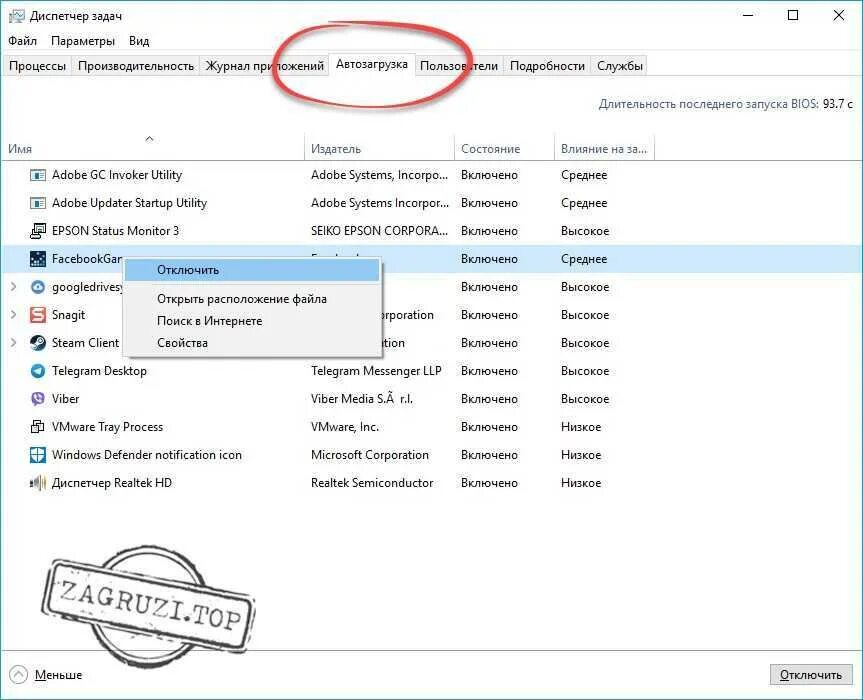Choose Открыть расположение файла in context menu
This screenshot has height=700, width=863.
click(x=252, y=299)
